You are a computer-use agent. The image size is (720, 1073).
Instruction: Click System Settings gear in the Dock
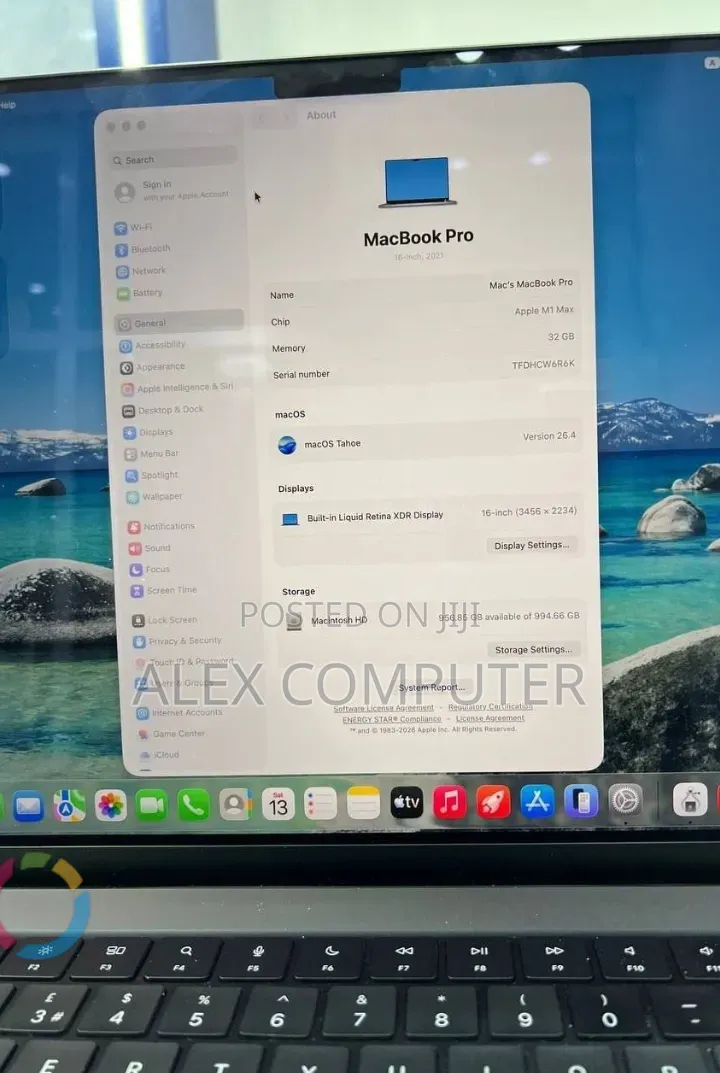click(x=625, y=799)
